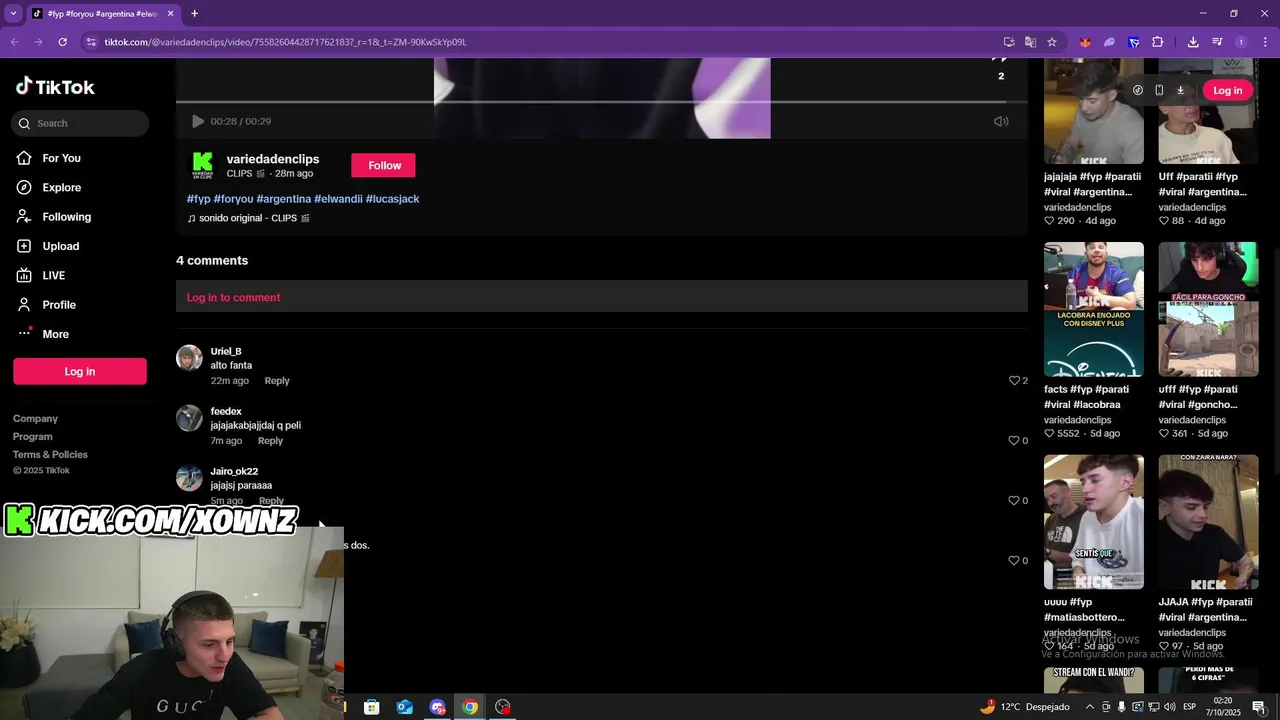Open the MetaMask fox extension
1280x720 pixels.
[x=1085, y=42]
